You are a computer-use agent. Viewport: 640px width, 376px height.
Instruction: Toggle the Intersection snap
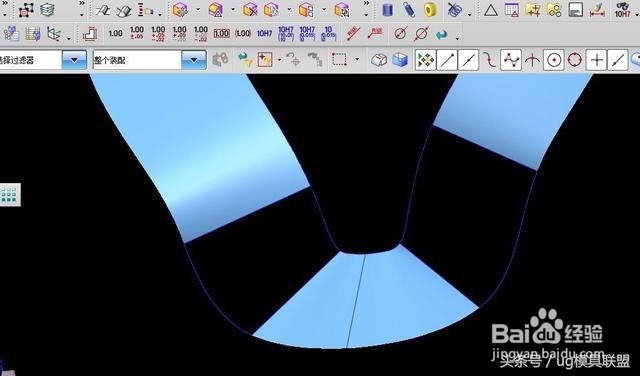(x=532, y=60)
